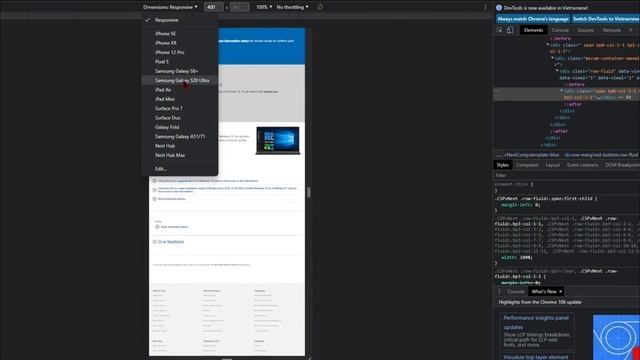This screenshot has width=640, height=360.
Task: Click Always match Chrome's language button
Action: pyautogui.click(x=533, y=19)
